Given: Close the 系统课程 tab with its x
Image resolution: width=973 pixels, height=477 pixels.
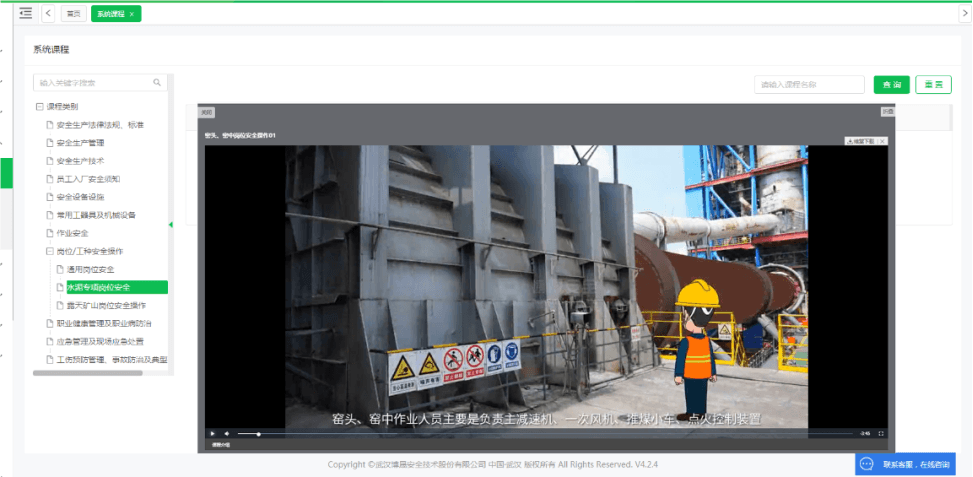Looking at the screenshot, I should [132, 14].
